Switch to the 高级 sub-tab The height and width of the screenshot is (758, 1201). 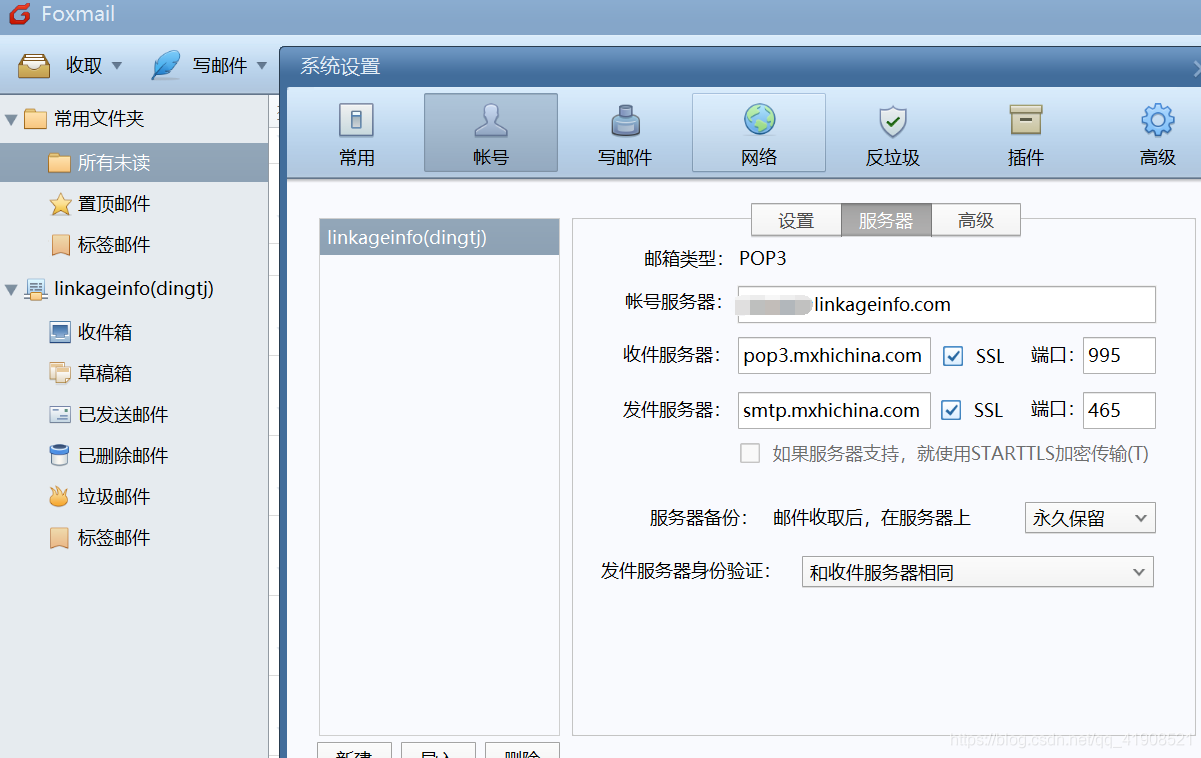click(976, 221)
